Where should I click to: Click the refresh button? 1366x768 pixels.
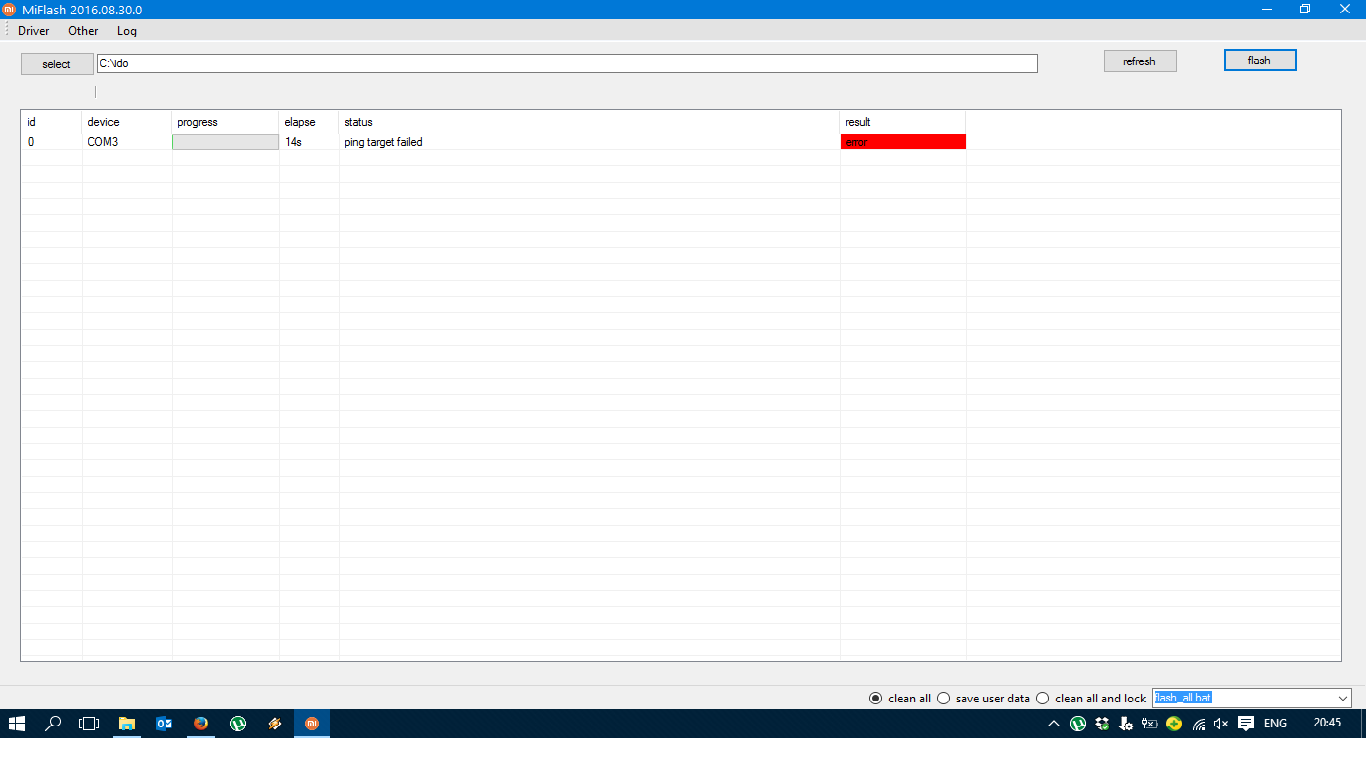point(1140,61)
